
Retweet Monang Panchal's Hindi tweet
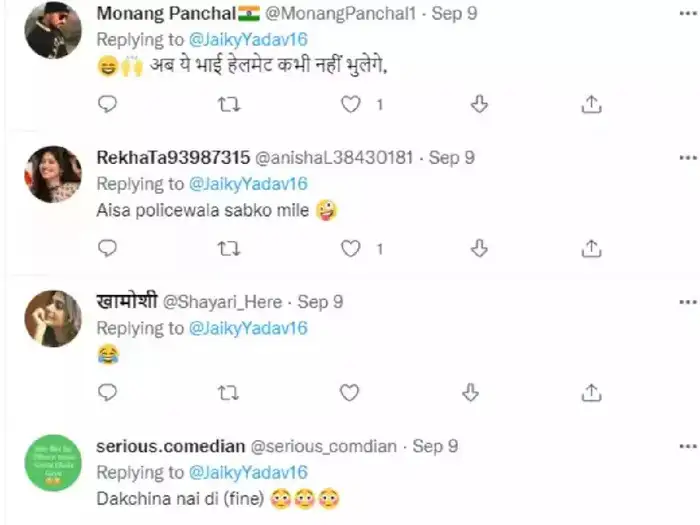tap(229, 104)
